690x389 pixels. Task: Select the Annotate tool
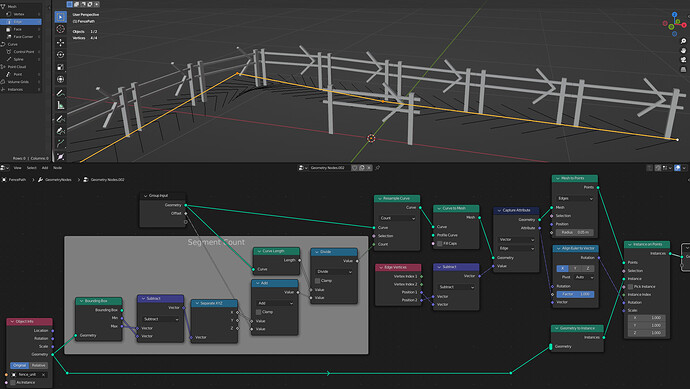(x=60, y=93)
